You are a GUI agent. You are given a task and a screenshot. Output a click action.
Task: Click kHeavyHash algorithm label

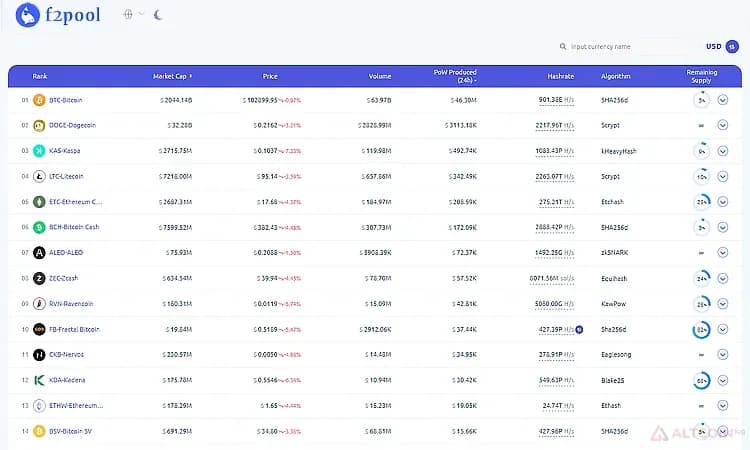(x=618, y=151)
